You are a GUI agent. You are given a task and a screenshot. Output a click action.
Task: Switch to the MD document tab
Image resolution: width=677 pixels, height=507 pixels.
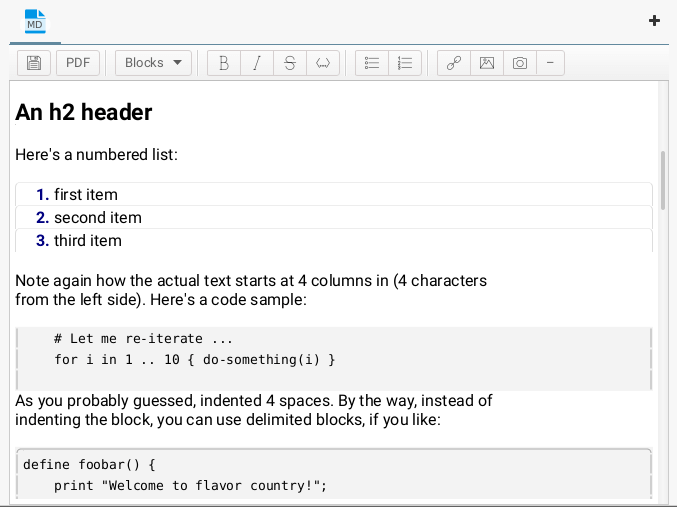coord(35,21)
